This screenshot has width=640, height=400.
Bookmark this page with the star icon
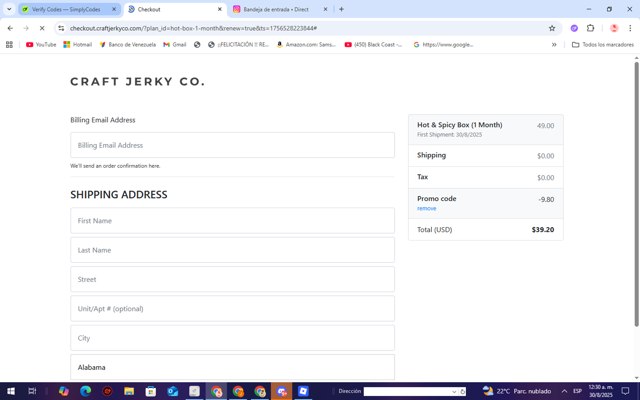point(552,28)
